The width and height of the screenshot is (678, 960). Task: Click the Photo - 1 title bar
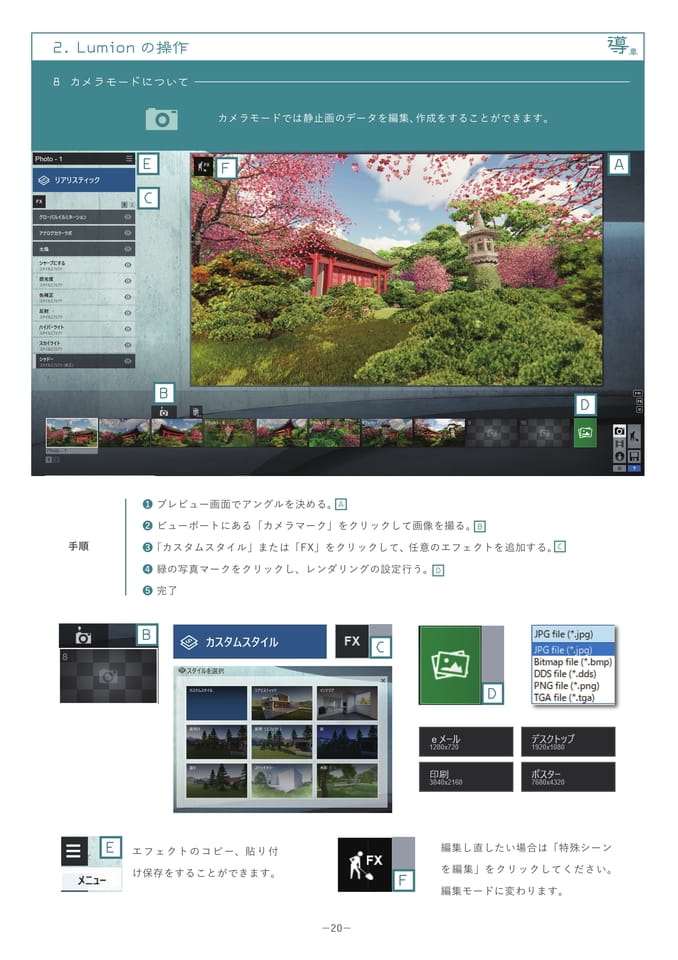point(84,159)
